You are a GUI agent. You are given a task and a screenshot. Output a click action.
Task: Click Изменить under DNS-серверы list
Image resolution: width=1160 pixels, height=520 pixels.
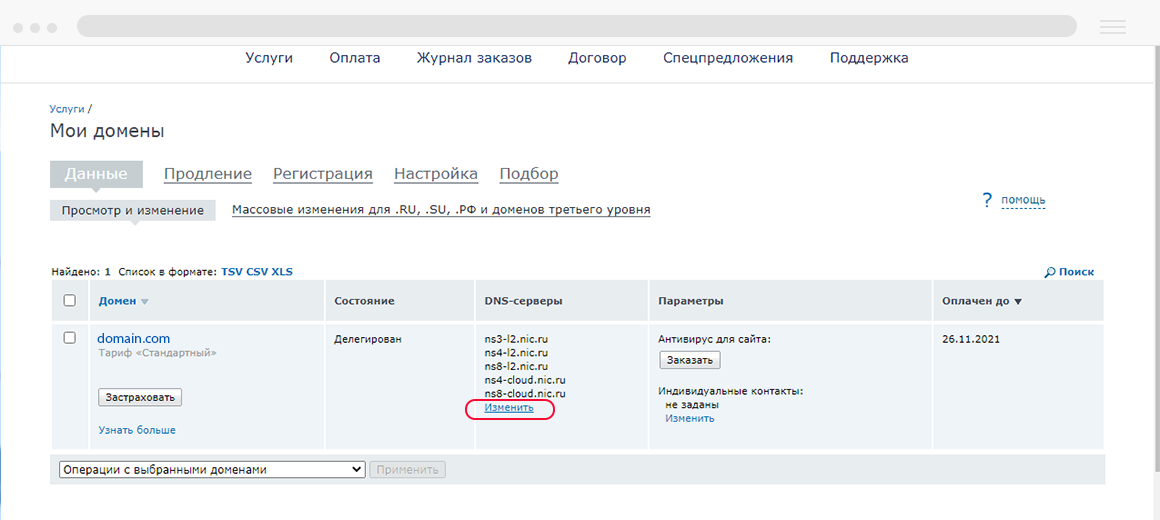(x=509, y=408)
